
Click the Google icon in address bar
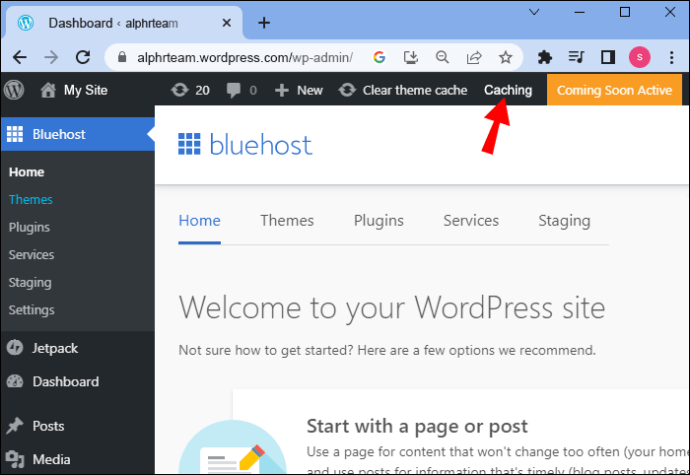click(379, 57)
